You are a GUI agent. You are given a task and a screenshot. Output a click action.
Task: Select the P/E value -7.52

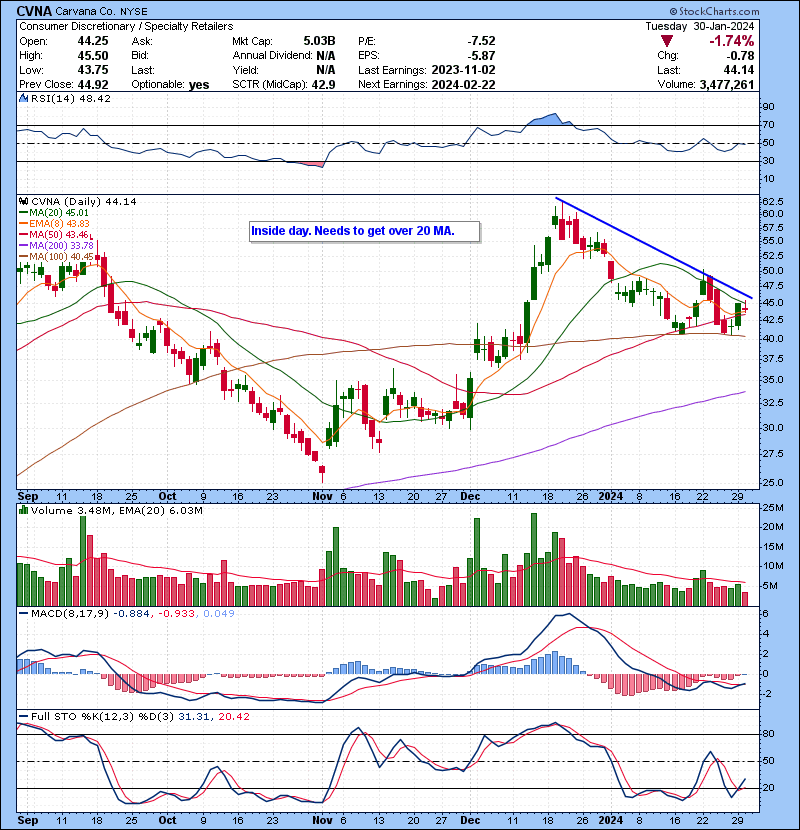click(x=481, y=41)
